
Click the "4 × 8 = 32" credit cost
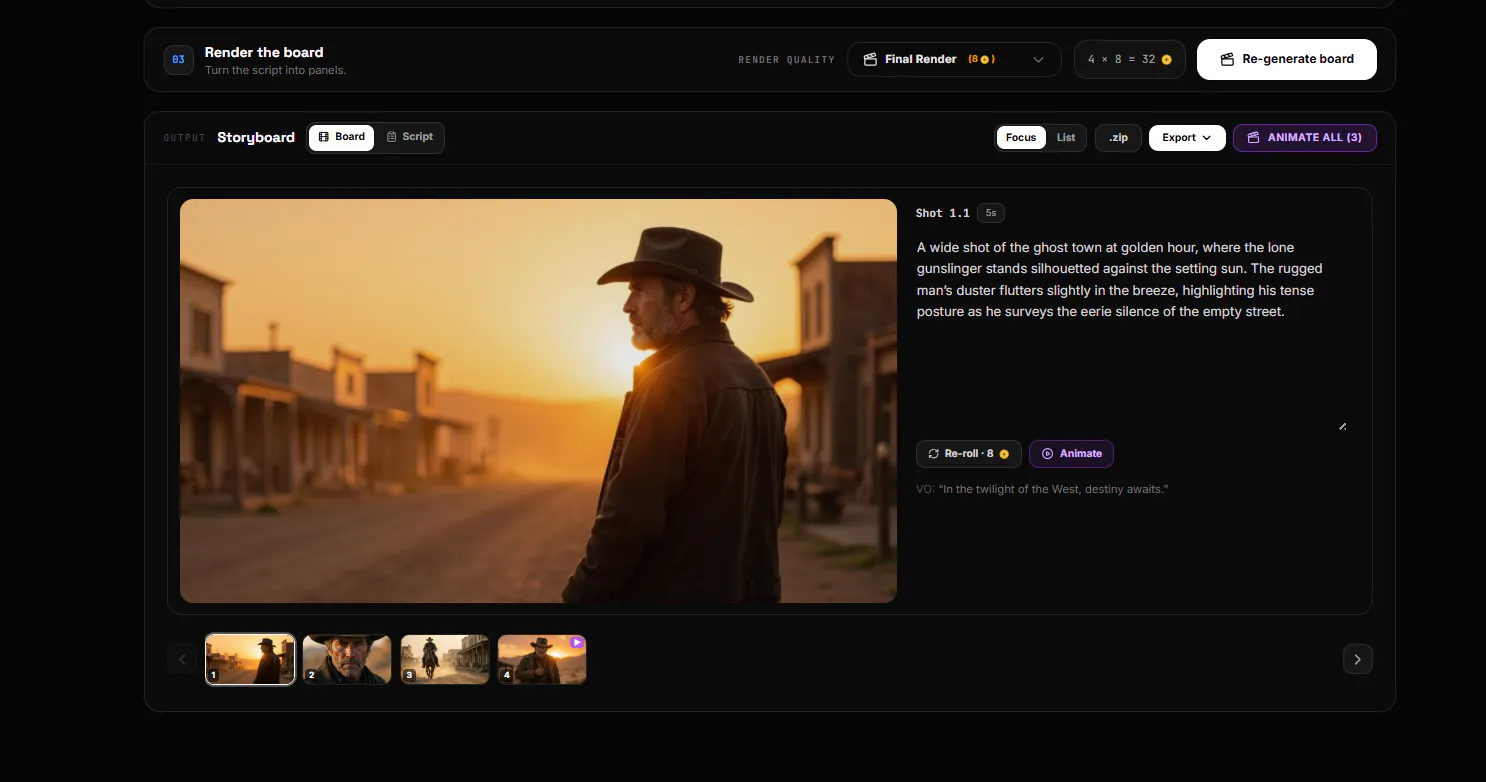(x=1130, y=59)
